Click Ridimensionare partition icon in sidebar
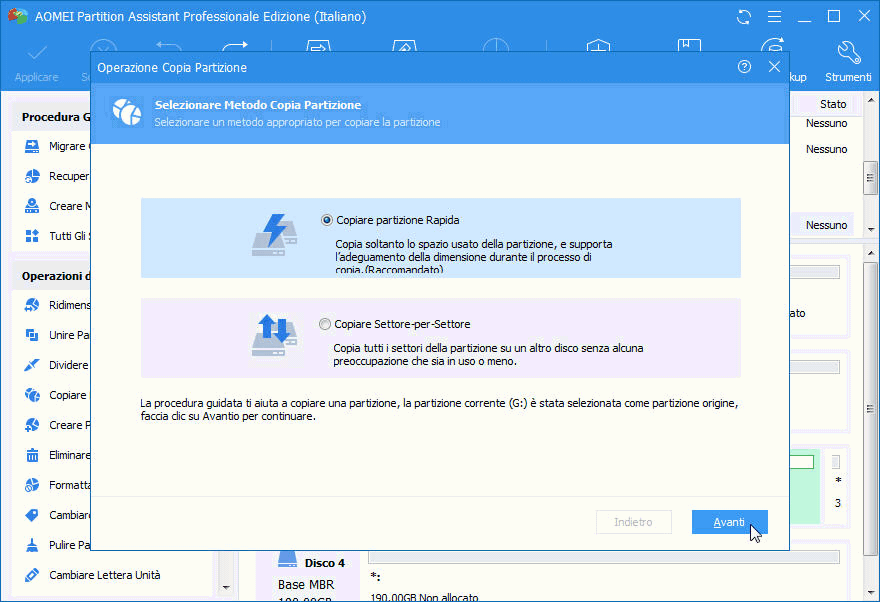Image resolution: width=880 pixels, height=602 pixels. [x=32, y=305]
